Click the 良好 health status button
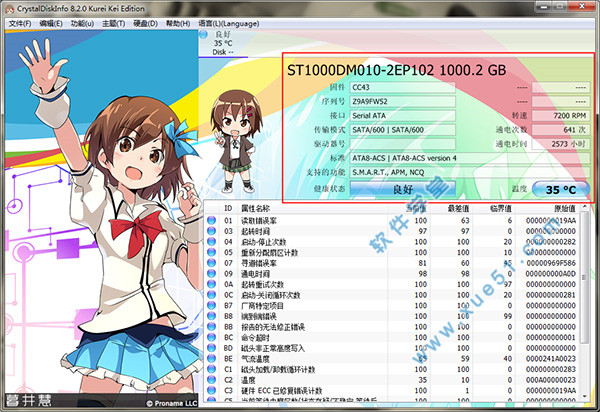 (403, 189)
